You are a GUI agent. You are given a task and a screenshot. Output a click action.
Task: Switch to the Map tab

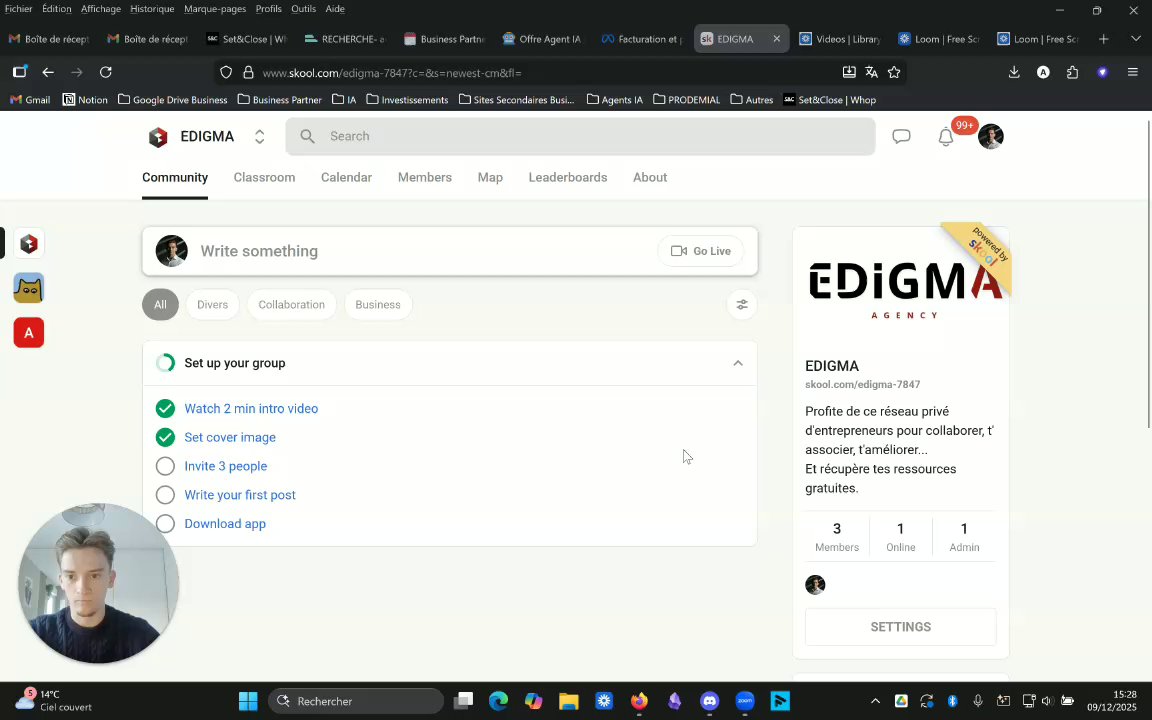(x=490, y=178)
